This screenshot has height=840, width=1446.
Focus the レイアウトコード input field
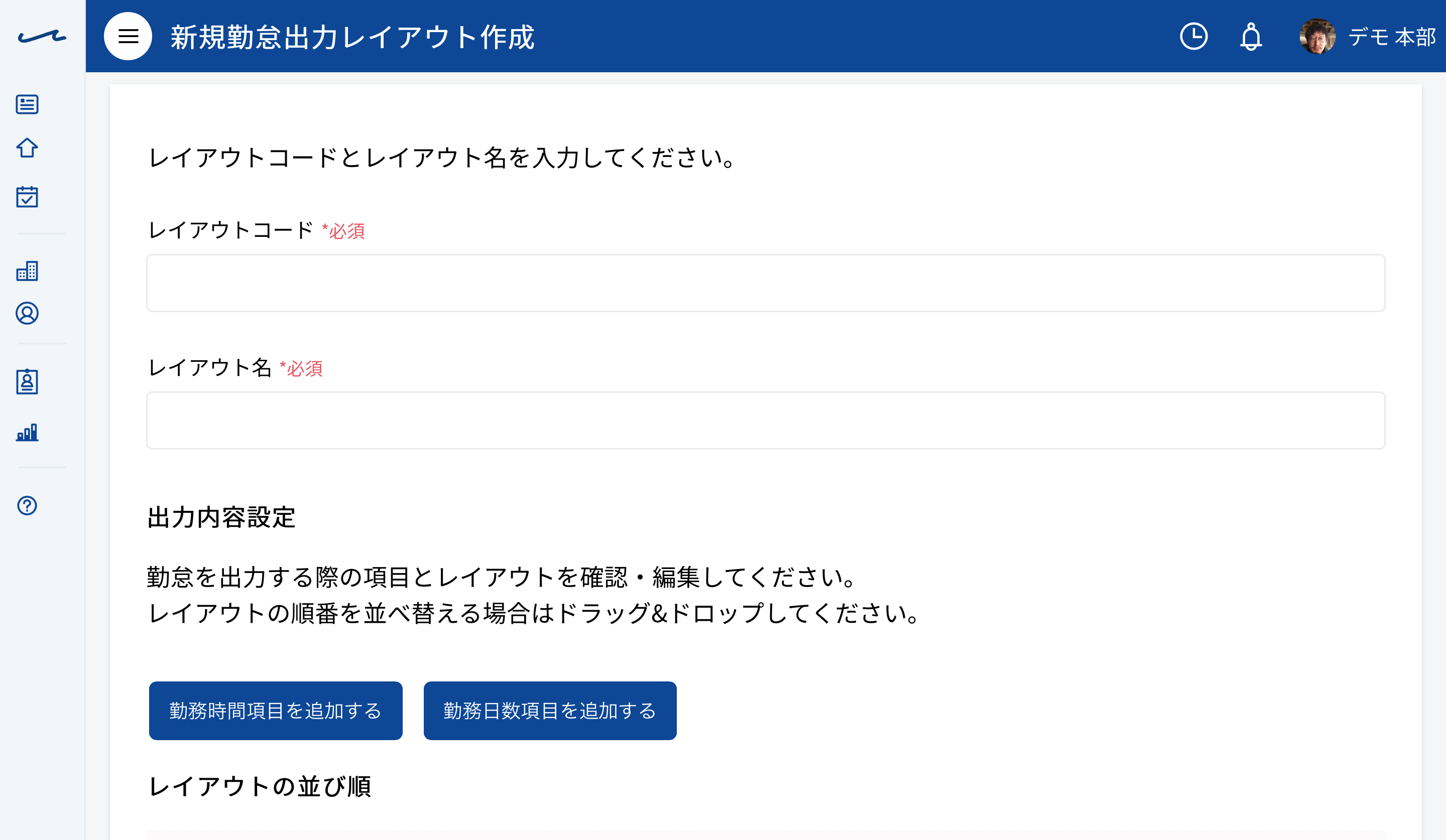pyautogui.click(x=766, y=283)
